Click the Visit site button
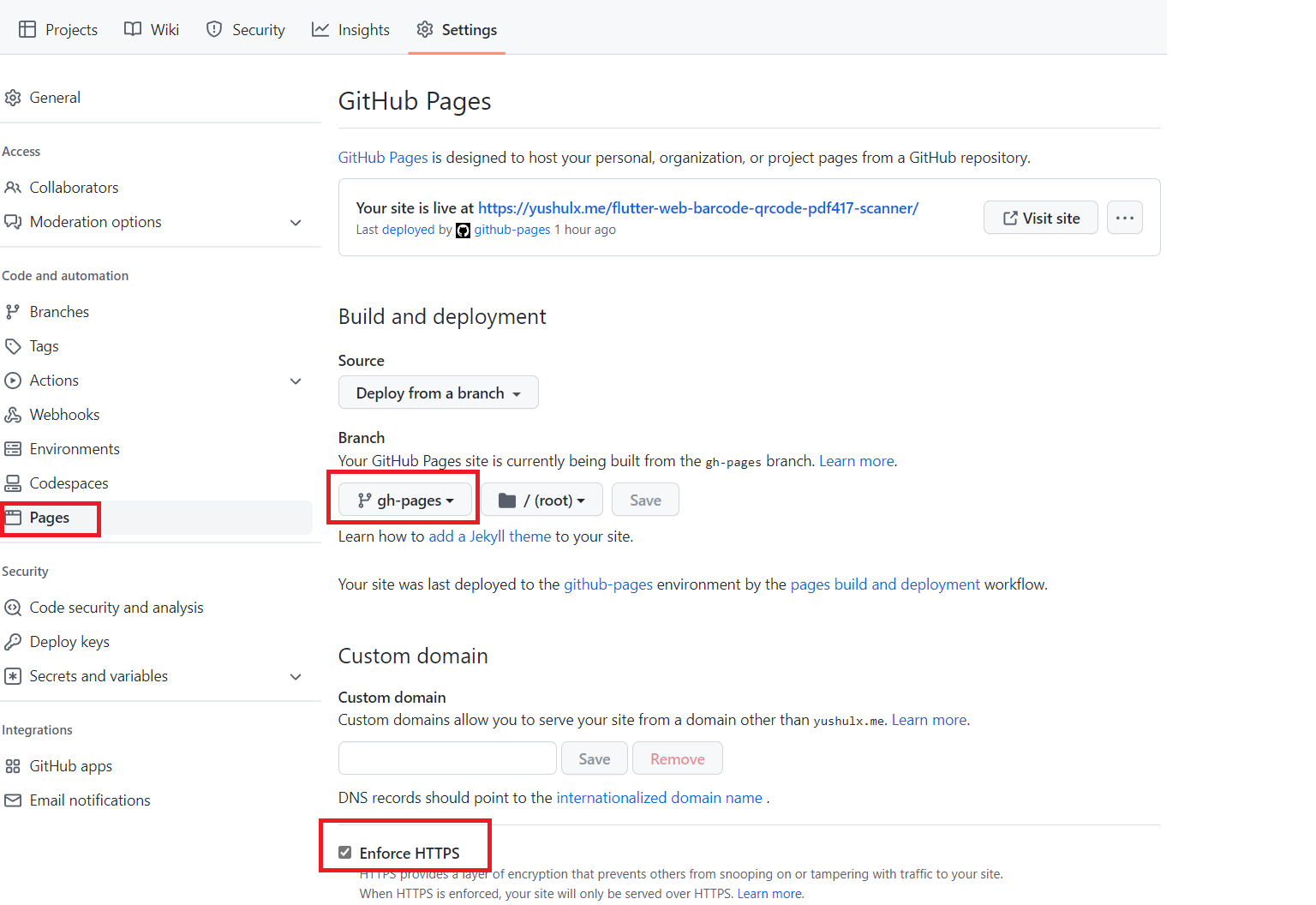The width and height of the screenshot is (1316, 905). pyautogui.click(x=1040, y=218)
